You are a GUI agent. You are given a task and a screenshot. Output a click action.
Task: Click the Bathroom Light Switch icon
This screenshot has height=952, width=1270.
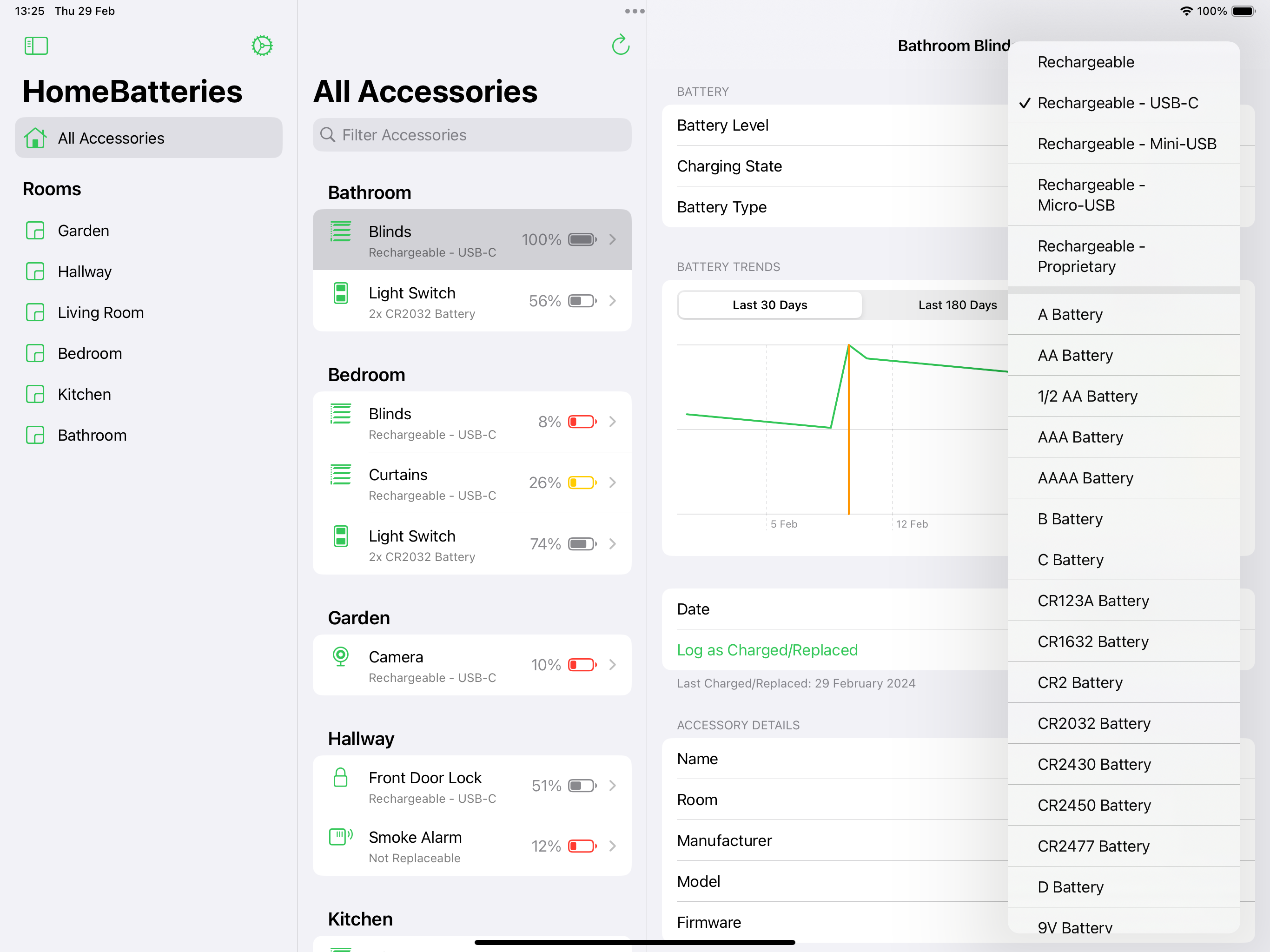click(x=340, y=293)
